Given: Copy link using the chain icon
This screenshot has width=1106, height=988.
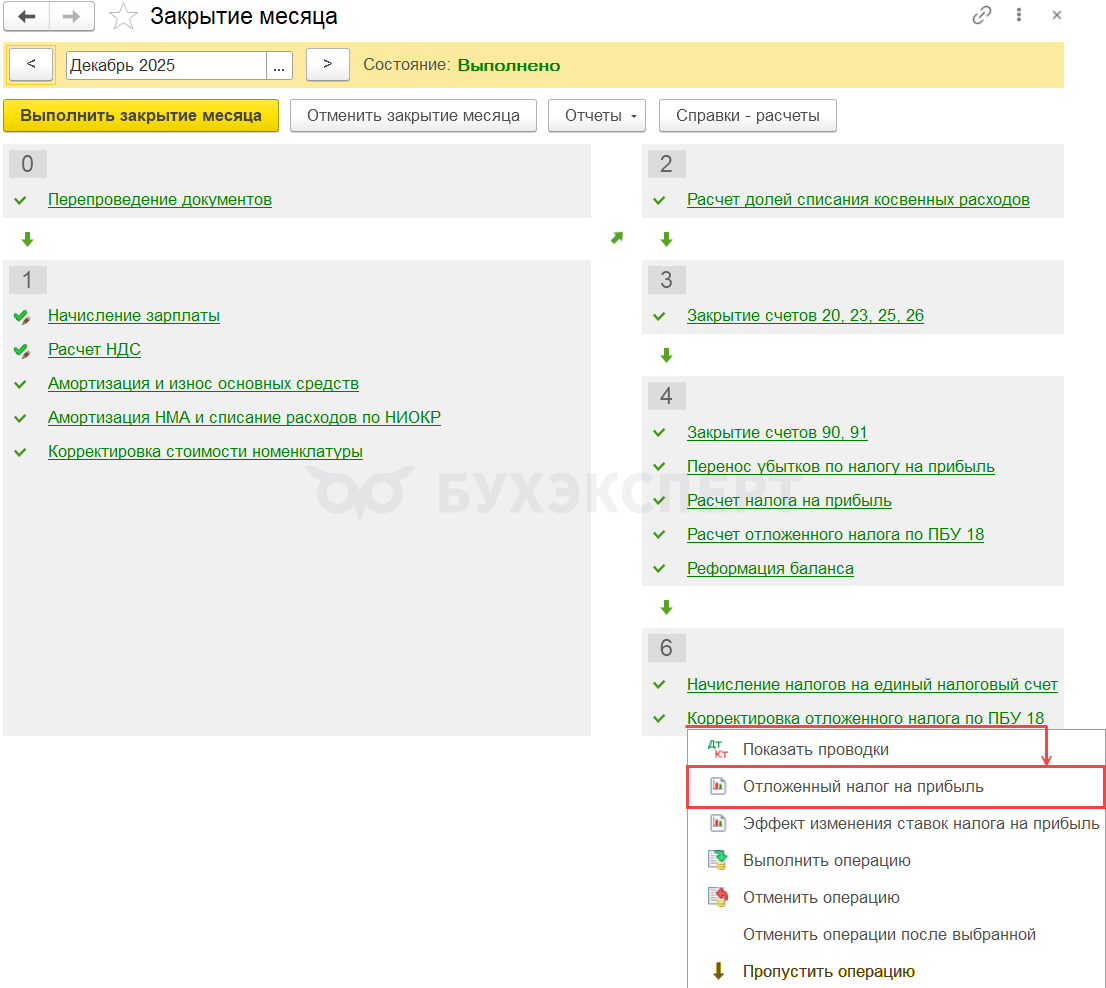Looking at the screenshot, I should click(x=981, y=16).
